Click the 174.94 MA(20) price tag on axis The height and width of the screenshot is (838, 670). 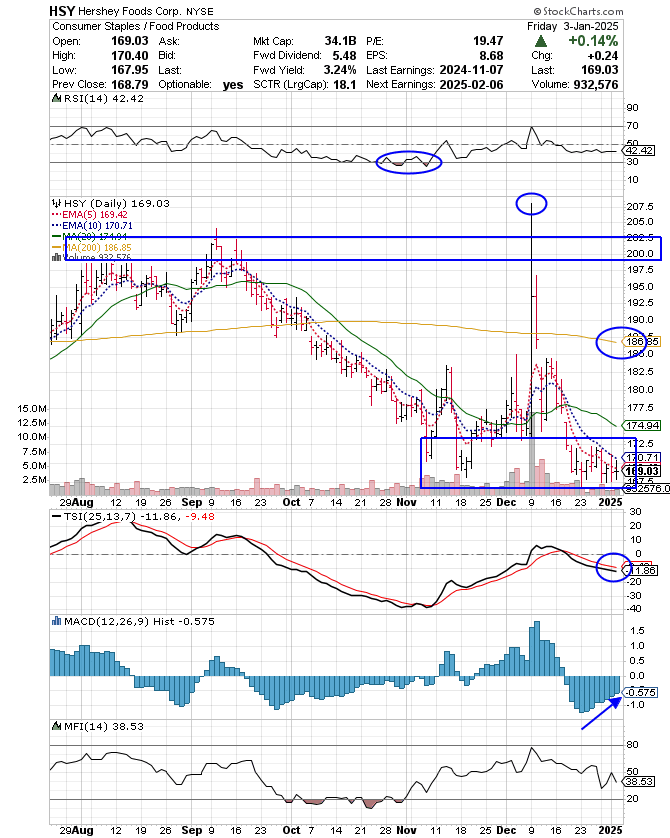(642, 425)
